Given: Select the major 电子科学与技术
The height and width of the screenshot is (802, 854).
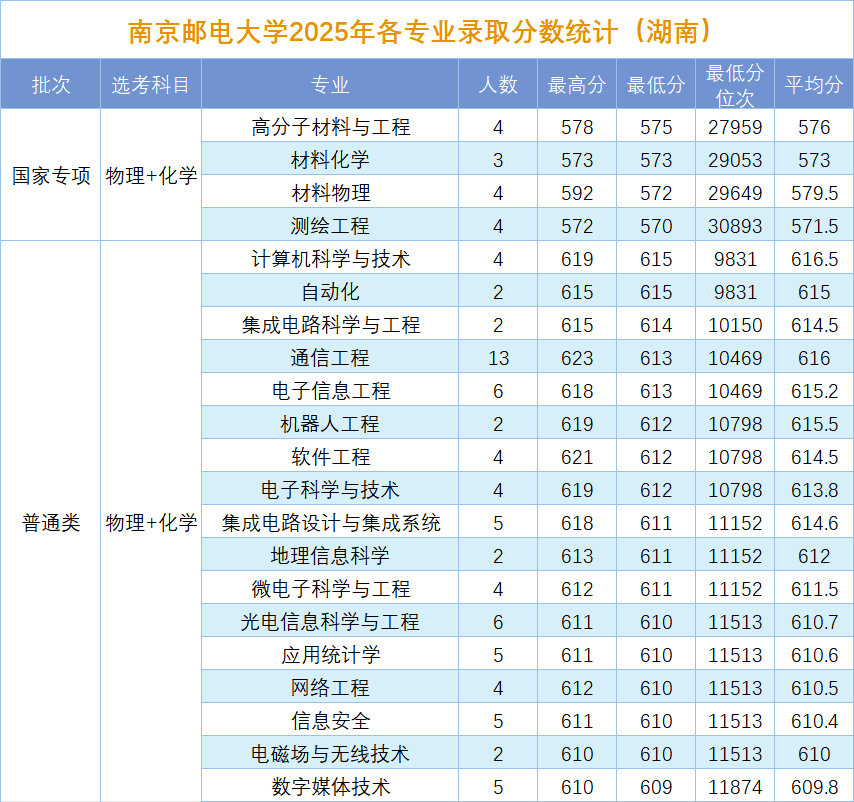Looking at the screenshot, I should click(330, 489).
